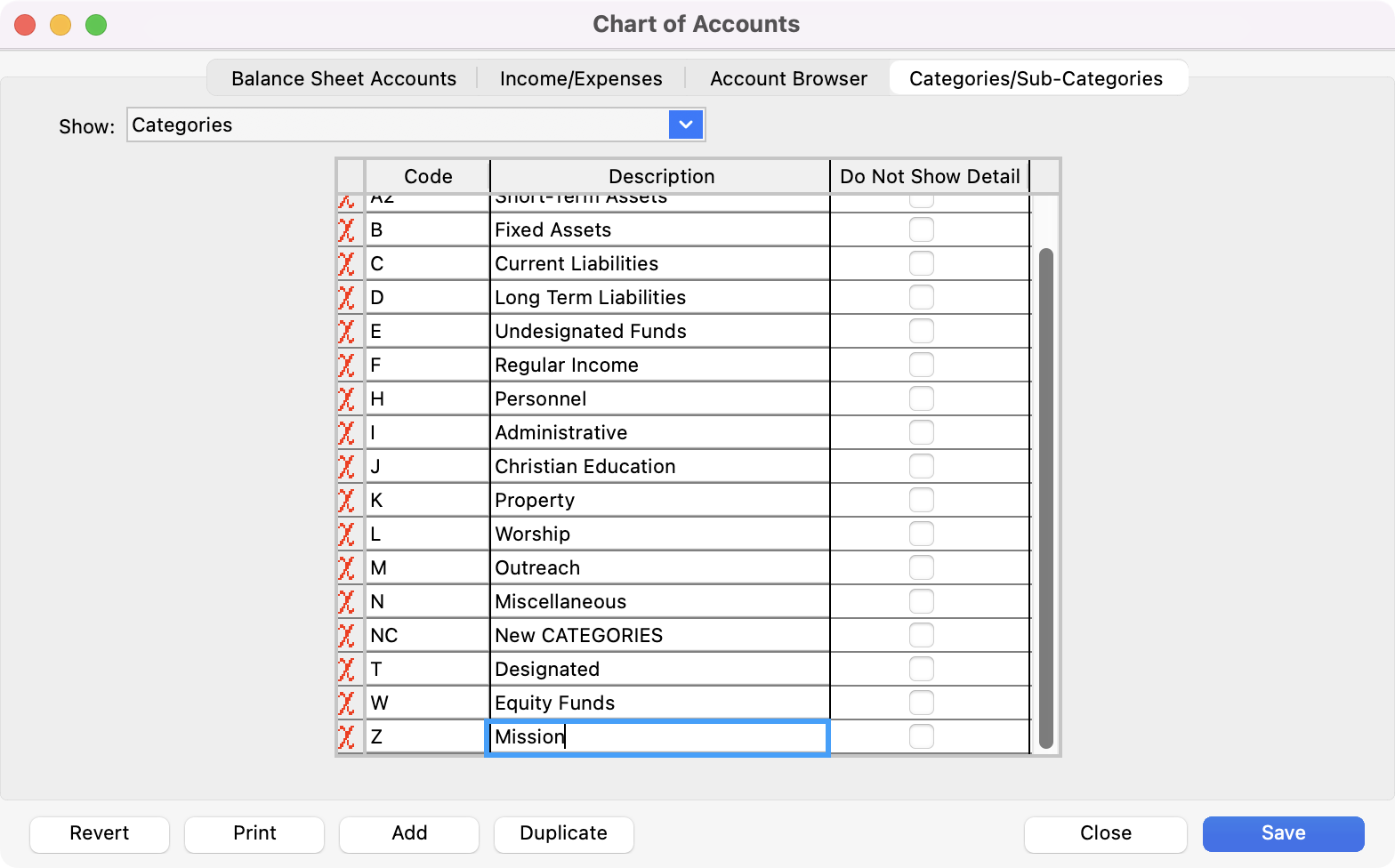Screen dimensions: 1395x868
Task: Click the vertical scrollbar in categories table
Action: coord(1045,498)
